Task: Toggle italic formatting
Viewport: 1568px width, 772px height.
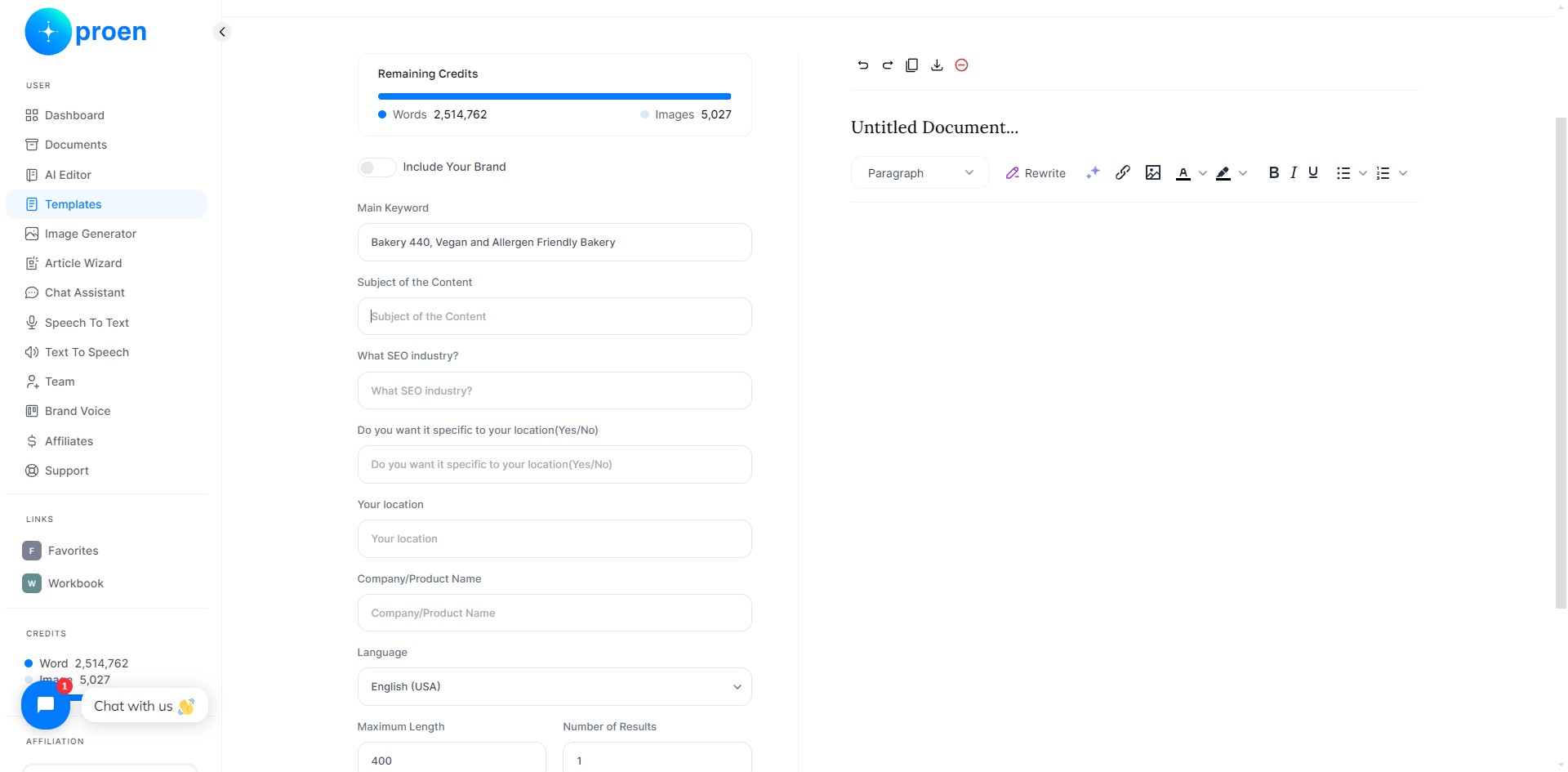Action: coord(1294,172)
